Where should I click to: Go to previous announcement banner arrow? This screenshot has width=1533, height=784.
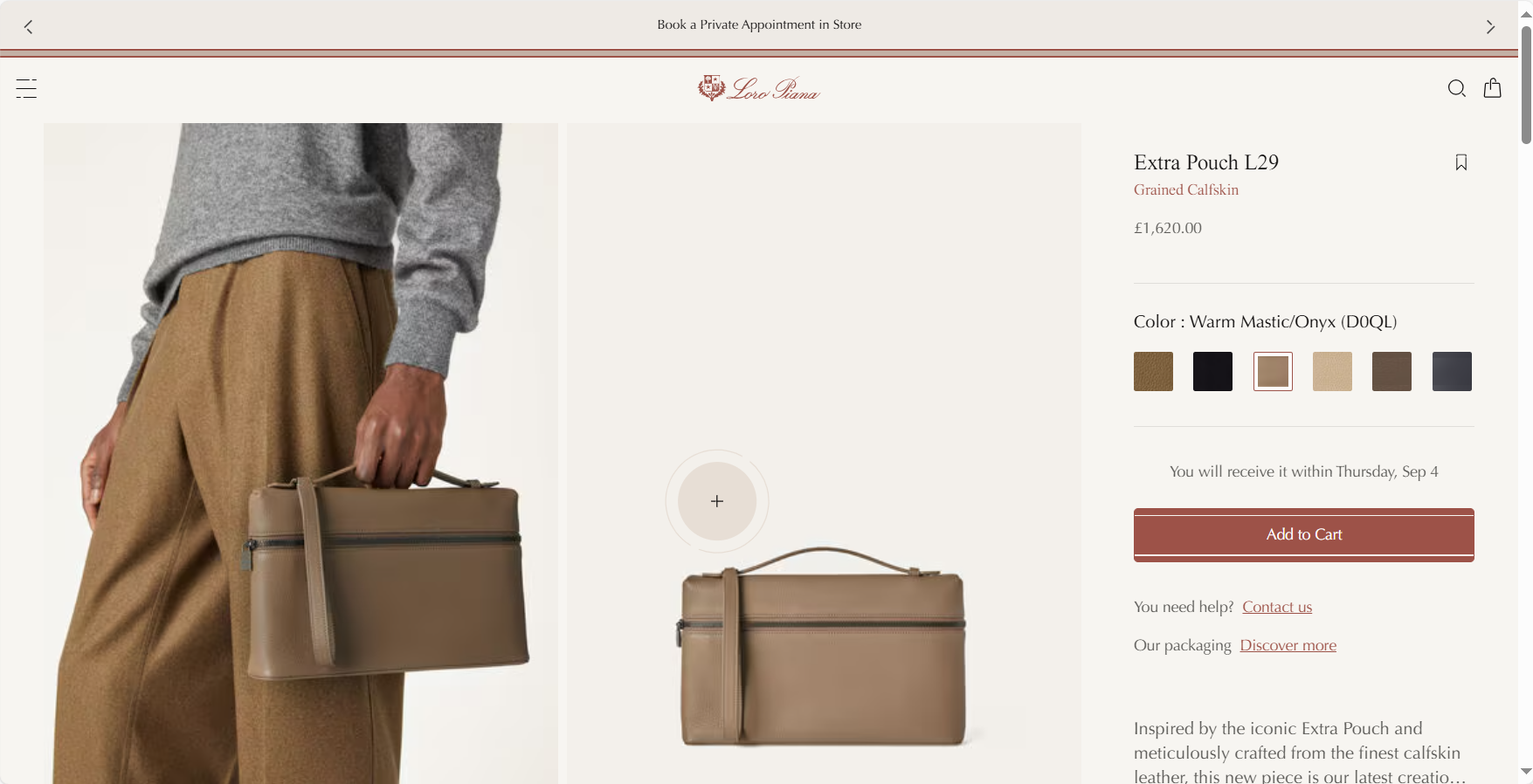point(29,27)
